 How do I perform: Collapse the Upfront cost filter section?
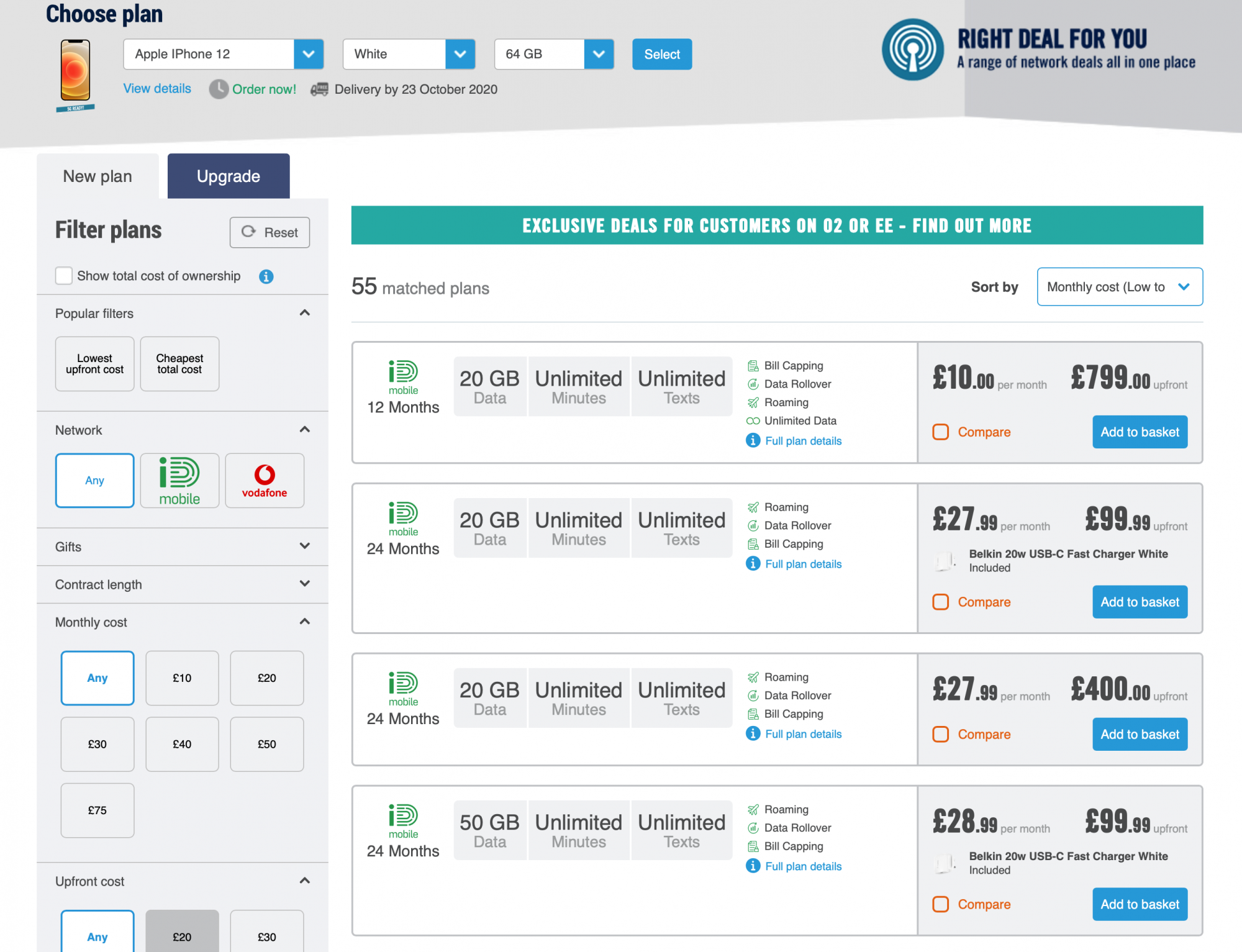coord(304,881)
